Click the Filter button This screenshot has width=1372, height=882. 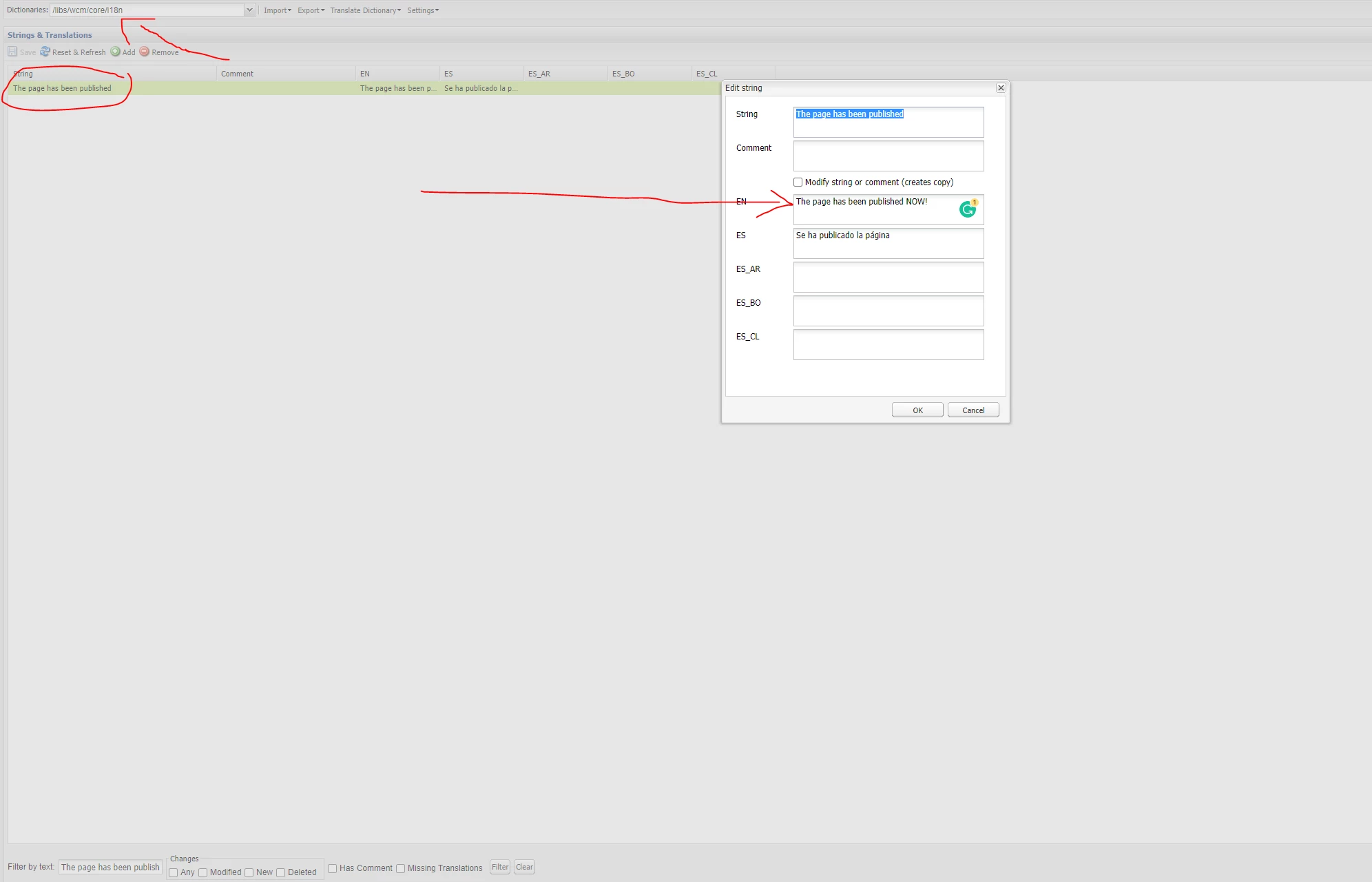pos(500,868)
